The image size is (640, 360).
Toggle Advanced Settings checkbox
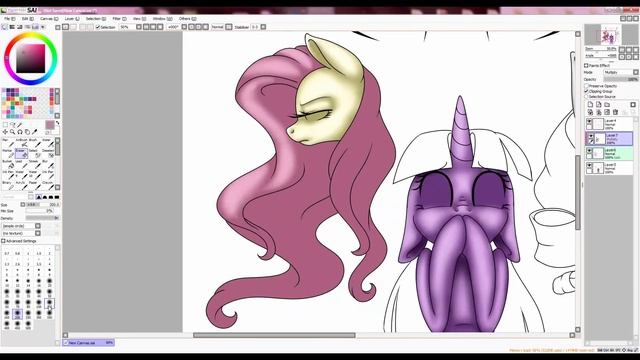(x=4, y=241)
